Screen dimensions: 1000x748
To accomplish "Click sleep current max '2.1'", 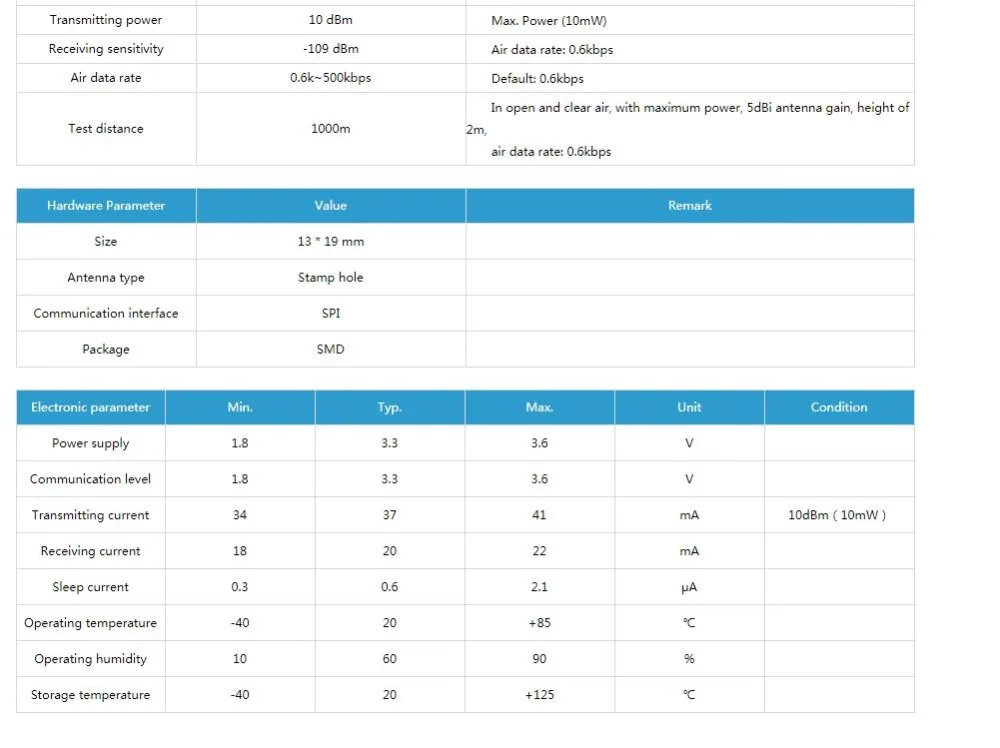I will click(x=540, y=587).
